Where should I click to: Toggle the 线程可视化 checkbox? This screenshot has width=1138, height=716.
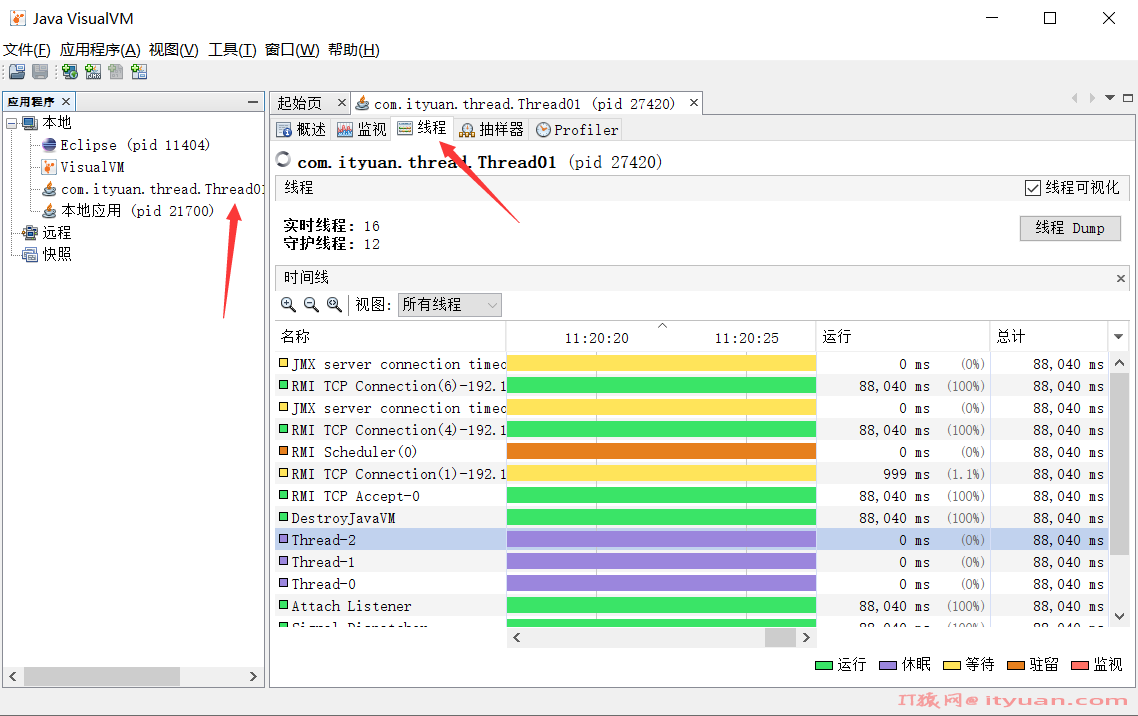point(1032,188)
